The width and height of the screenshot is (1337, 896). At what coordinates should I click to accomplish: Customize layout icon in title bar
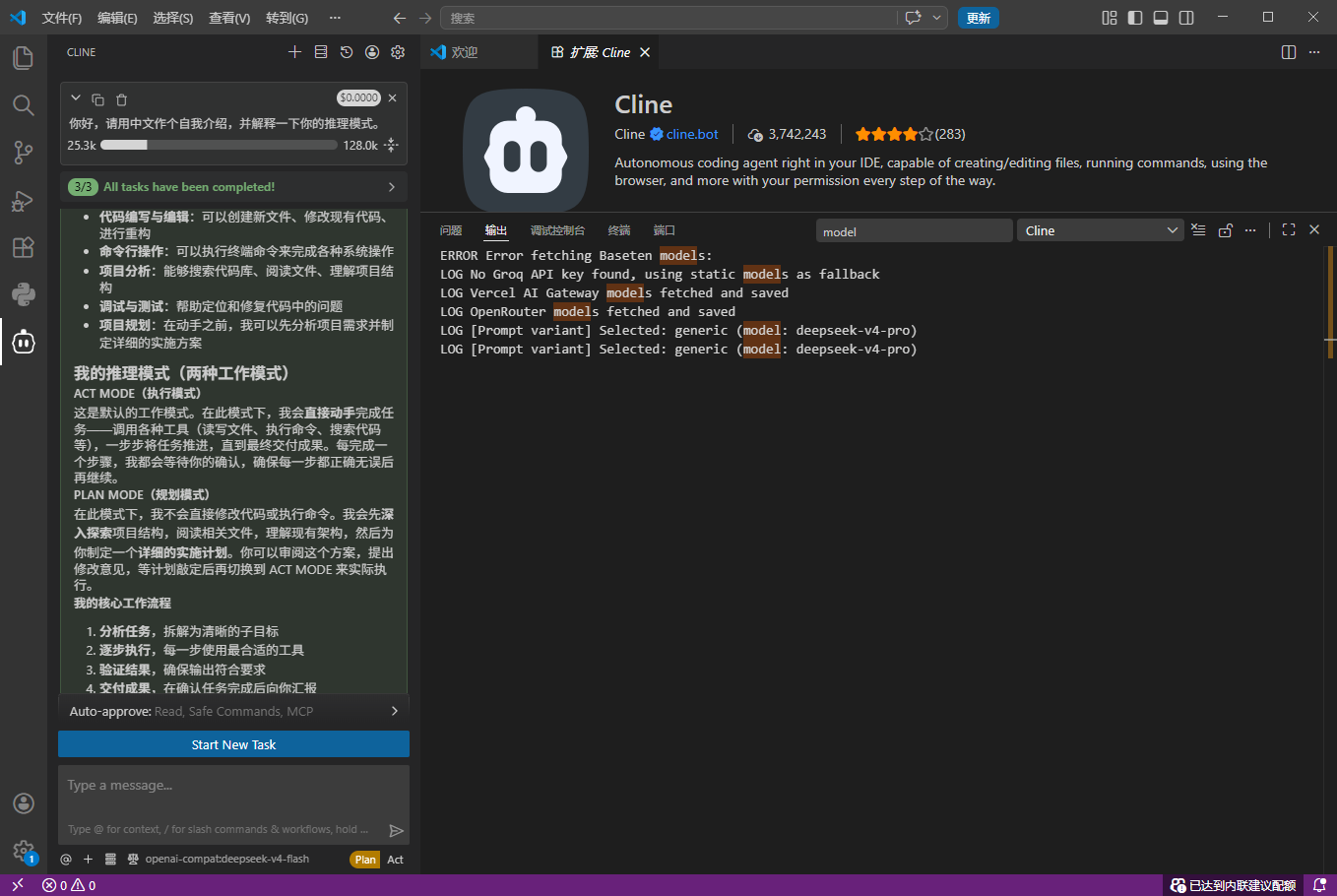coord(1110,18)
